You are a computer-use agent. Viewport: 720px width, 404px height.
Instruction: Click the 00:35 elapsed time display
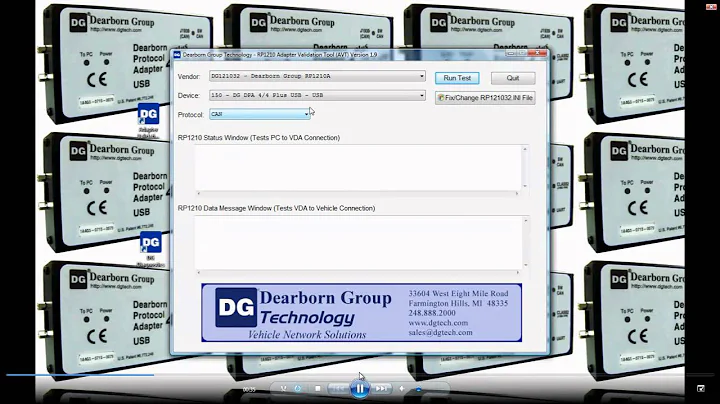pyautogui.click(x=249, y=389)
